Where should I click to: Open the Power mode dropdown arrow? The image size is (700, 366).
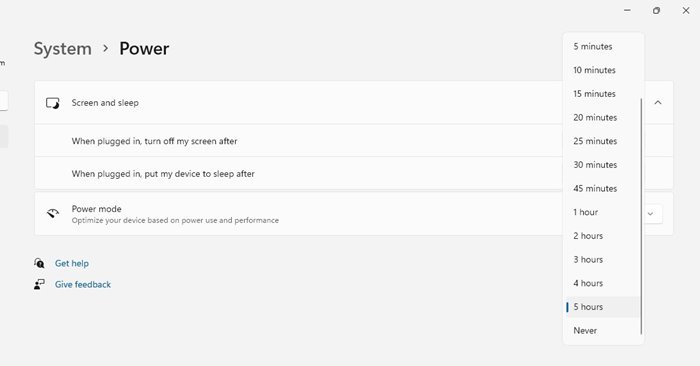(650, 214)
